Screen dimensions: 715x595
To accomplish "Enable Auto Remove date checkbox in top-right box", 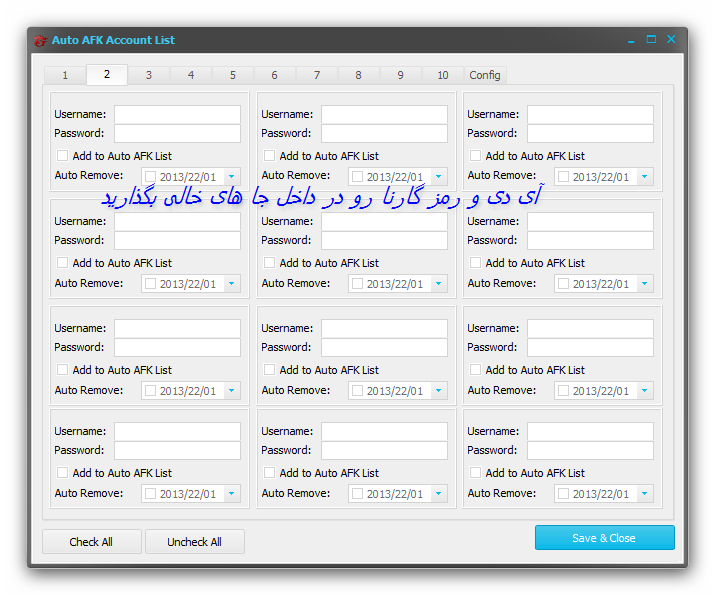I will pos(564,176).
